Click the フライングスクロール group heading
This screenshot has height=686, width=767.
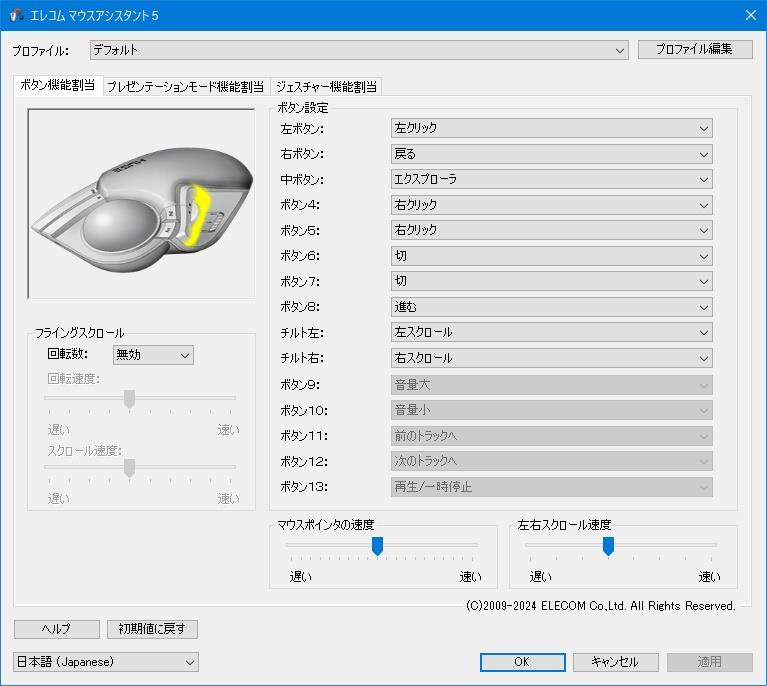coord(80,333)
